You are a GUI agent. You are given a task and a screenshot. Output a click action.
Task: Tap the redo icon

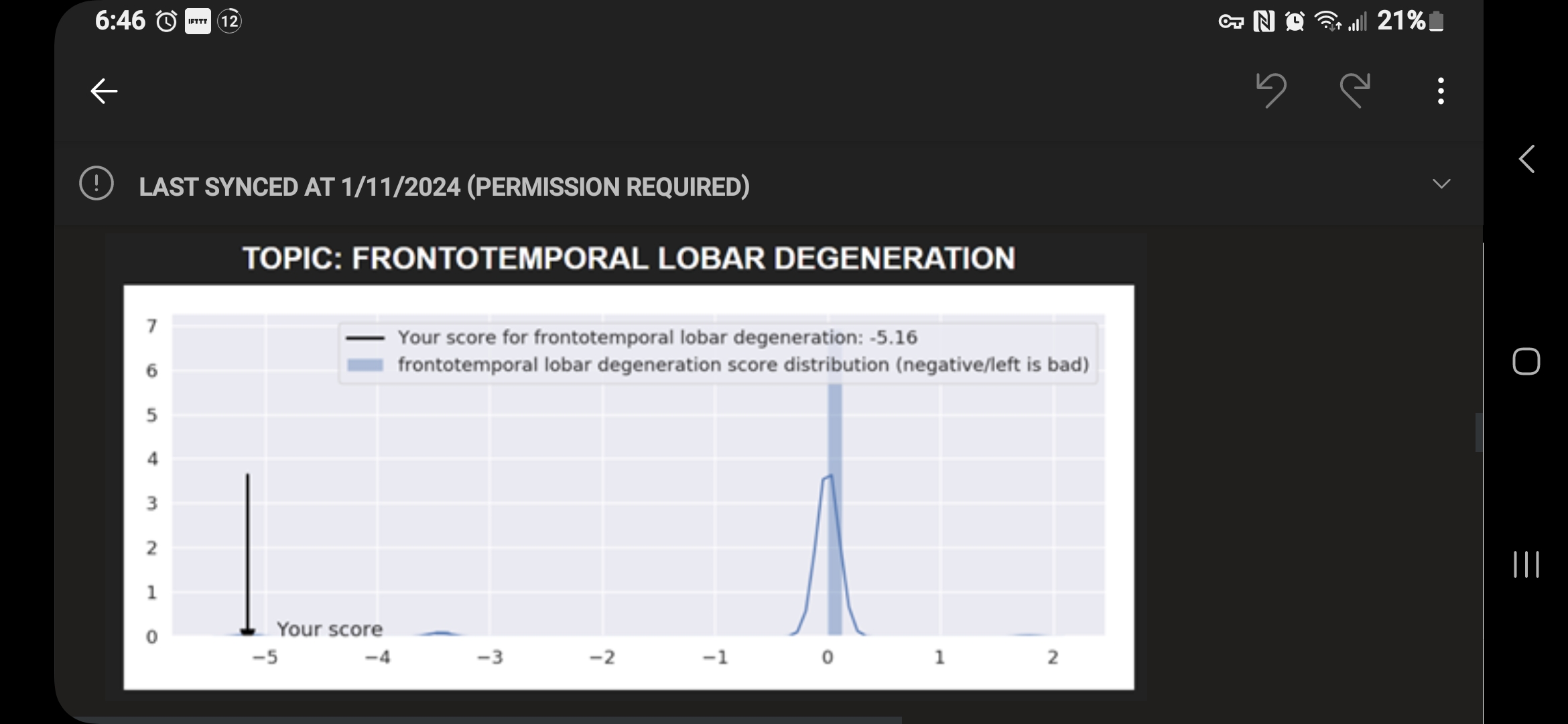[1355, 90]
